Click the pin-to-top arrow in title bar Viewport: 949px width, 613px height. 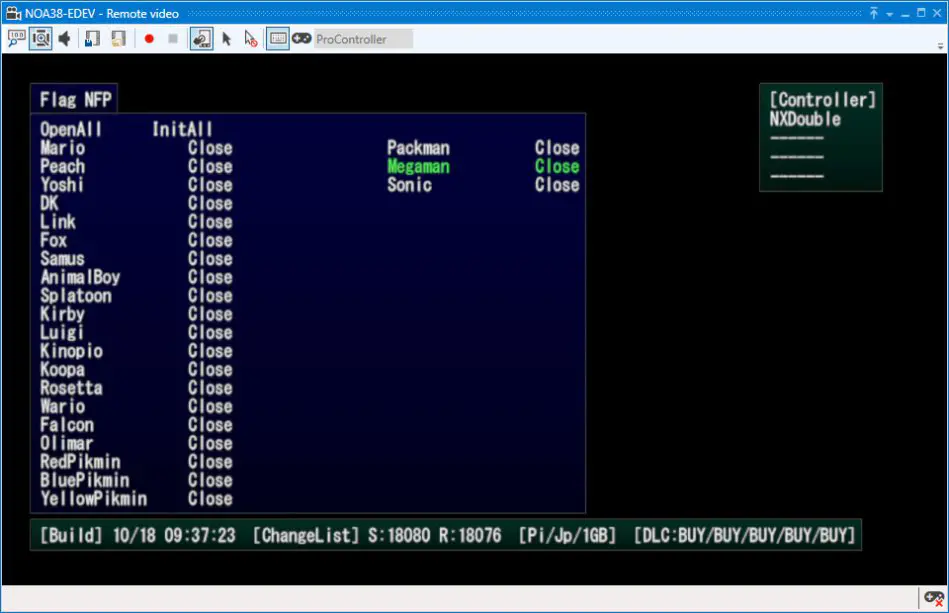point(873,13)
